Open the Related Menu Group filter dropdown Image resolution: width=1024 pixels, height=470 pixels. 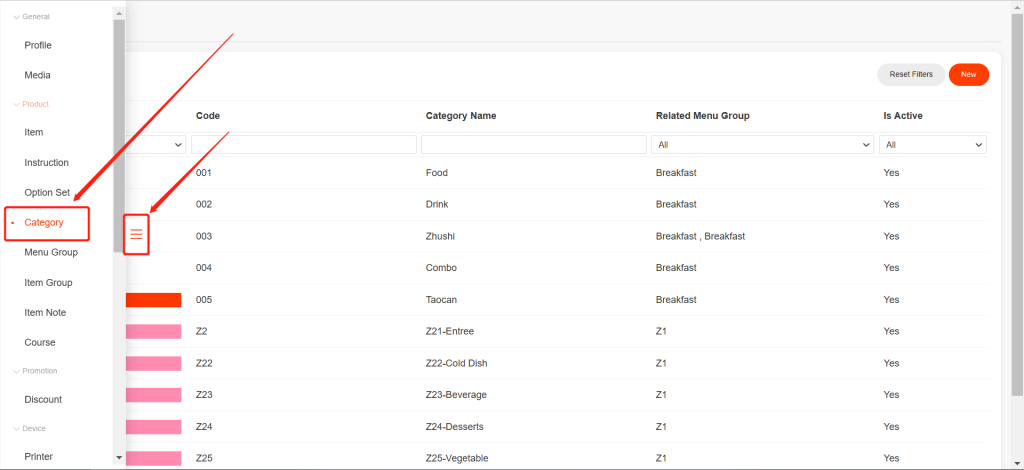[x=762, y=145]
